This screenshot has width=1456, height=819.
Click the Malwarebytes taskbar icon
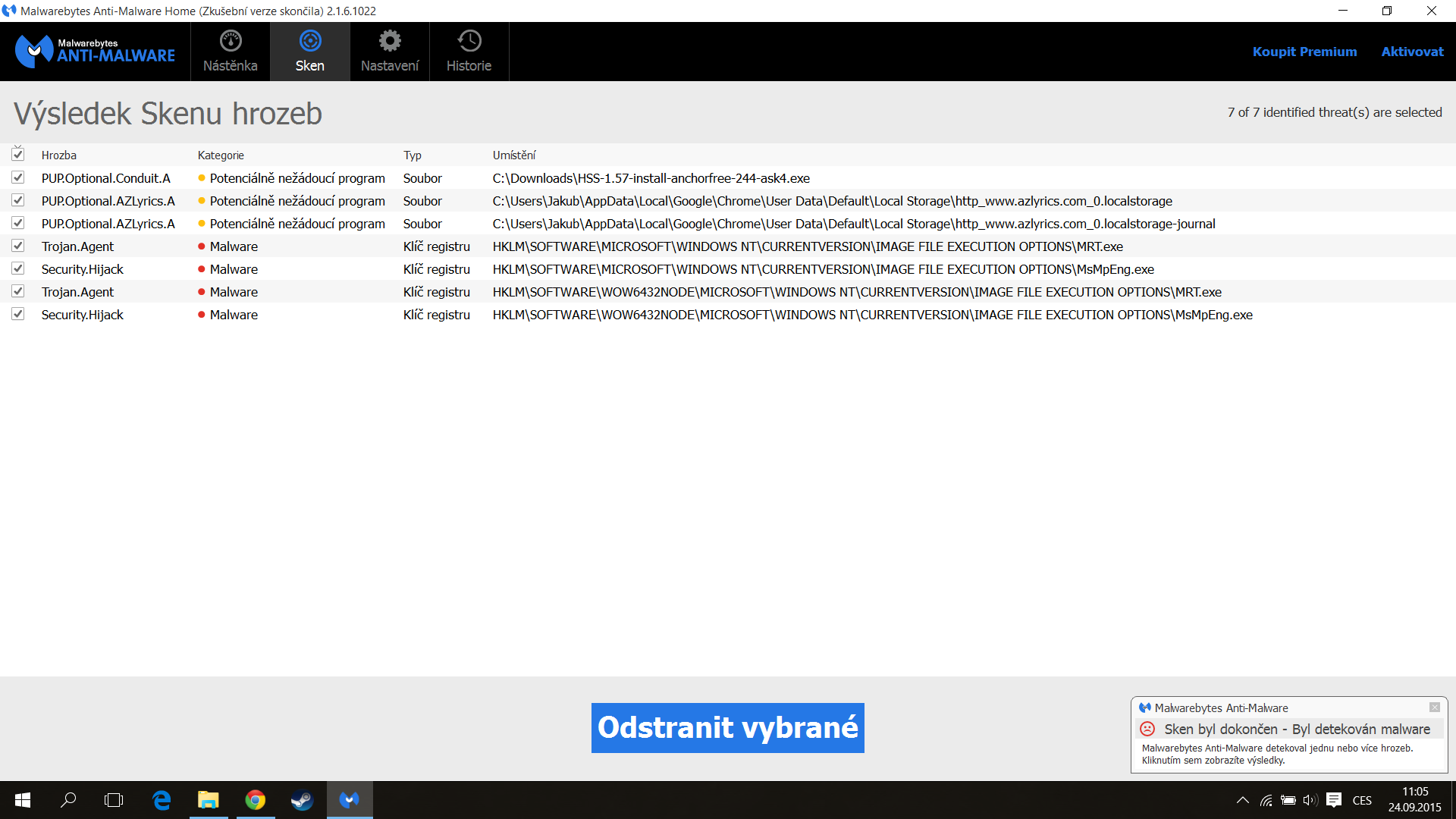349,800
